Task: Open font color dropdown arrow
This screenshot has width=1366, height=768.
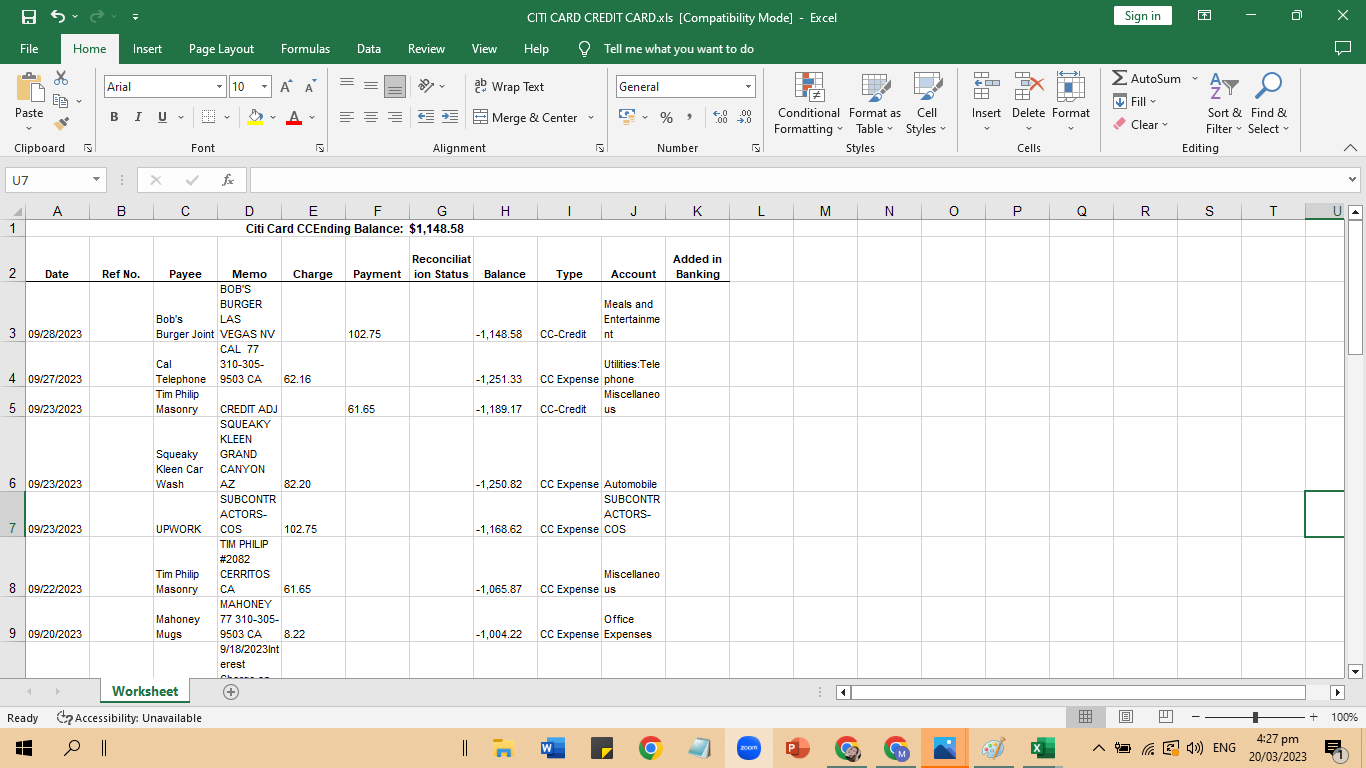Action: click(x=312, y=117)
